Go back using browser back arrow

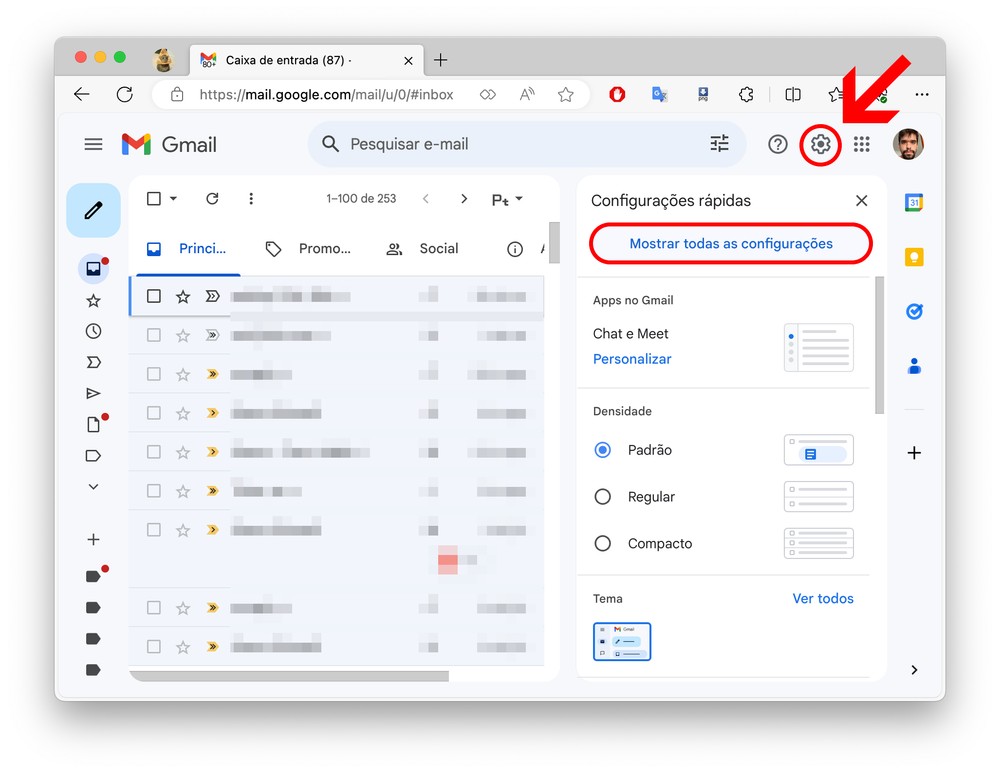(82, 94)
